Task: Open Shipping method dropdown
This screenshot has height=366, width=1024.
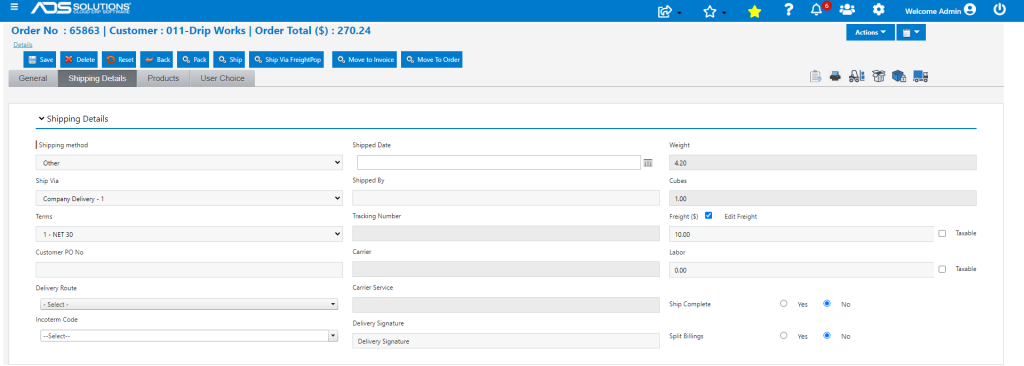Action: pyautogui.click(x=189, y=163)
